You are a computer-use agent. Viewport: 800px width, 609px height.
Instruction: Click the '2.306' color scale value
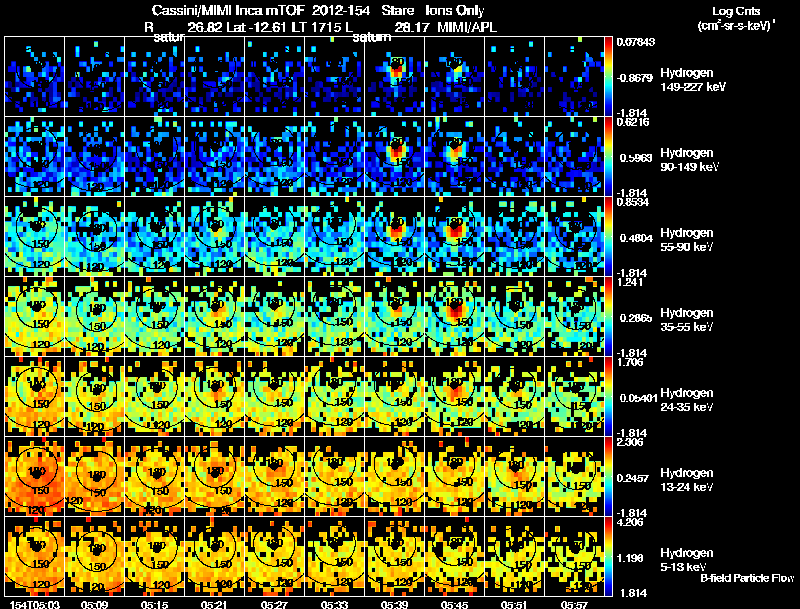pyautogui.click(x=630, y=442)
